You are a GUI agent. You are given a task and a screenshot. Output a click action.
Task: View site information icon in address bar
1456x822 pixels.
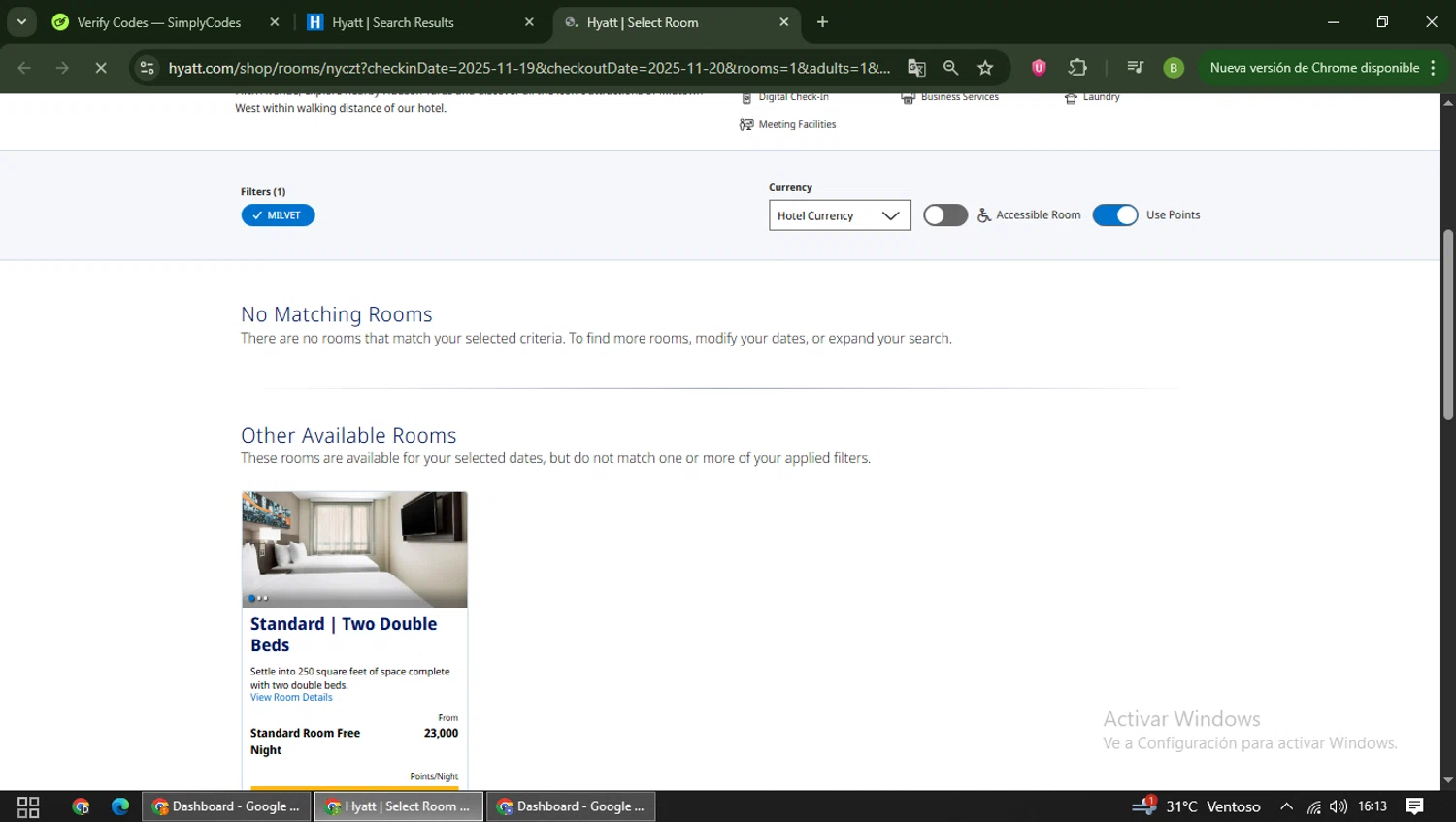[148, 68]
